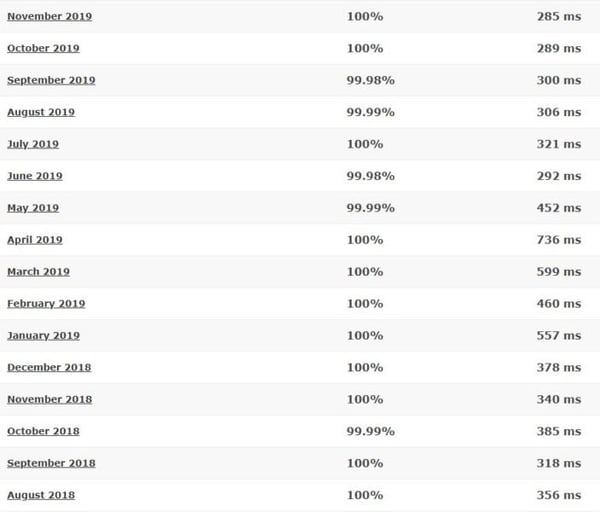This screenshot has width=600, height=512.
Task: Click the 736 ms response time value
Action: coord(558,240)
